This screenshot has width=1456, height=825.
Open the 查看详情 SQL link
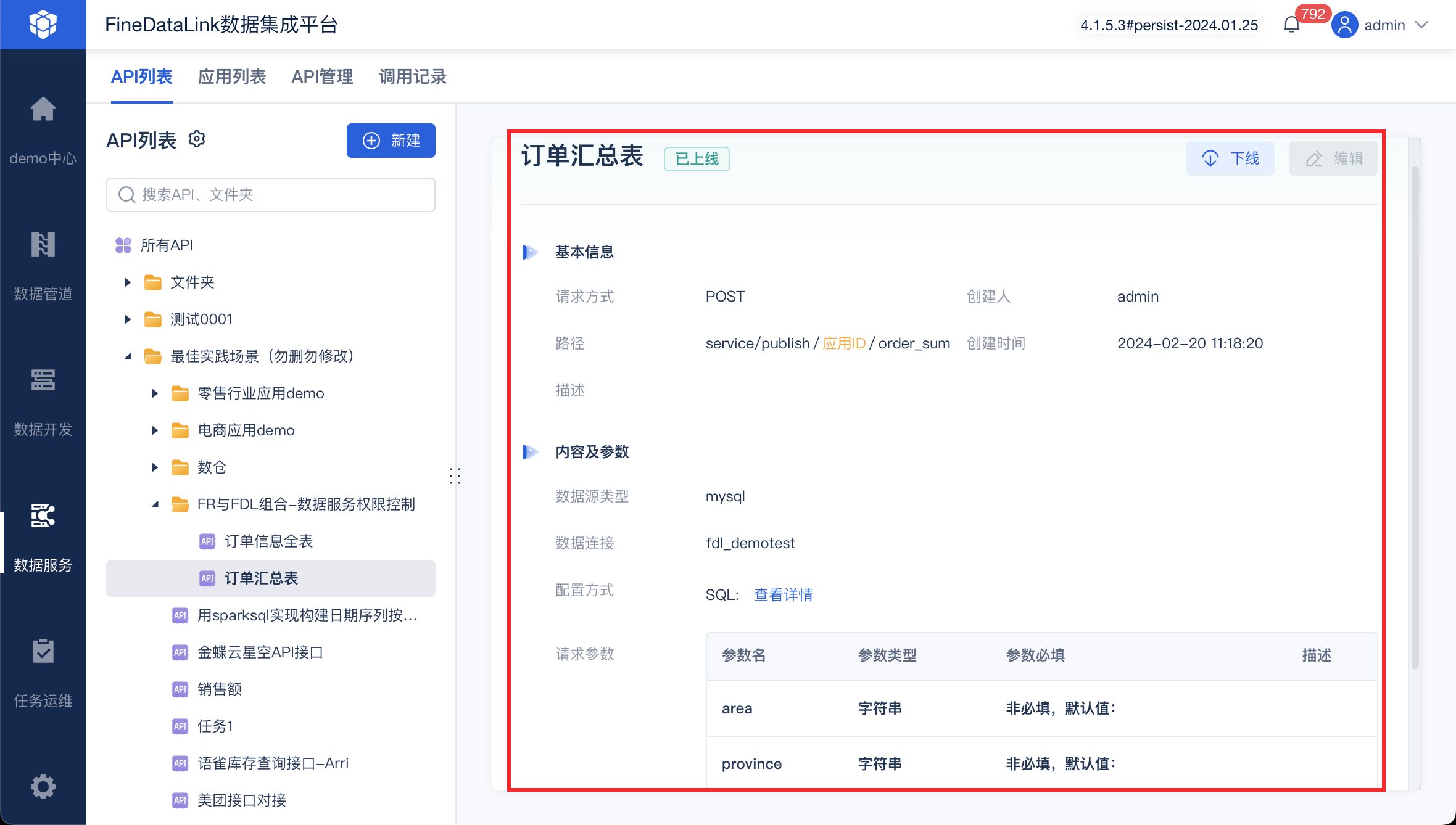point(783,595)
